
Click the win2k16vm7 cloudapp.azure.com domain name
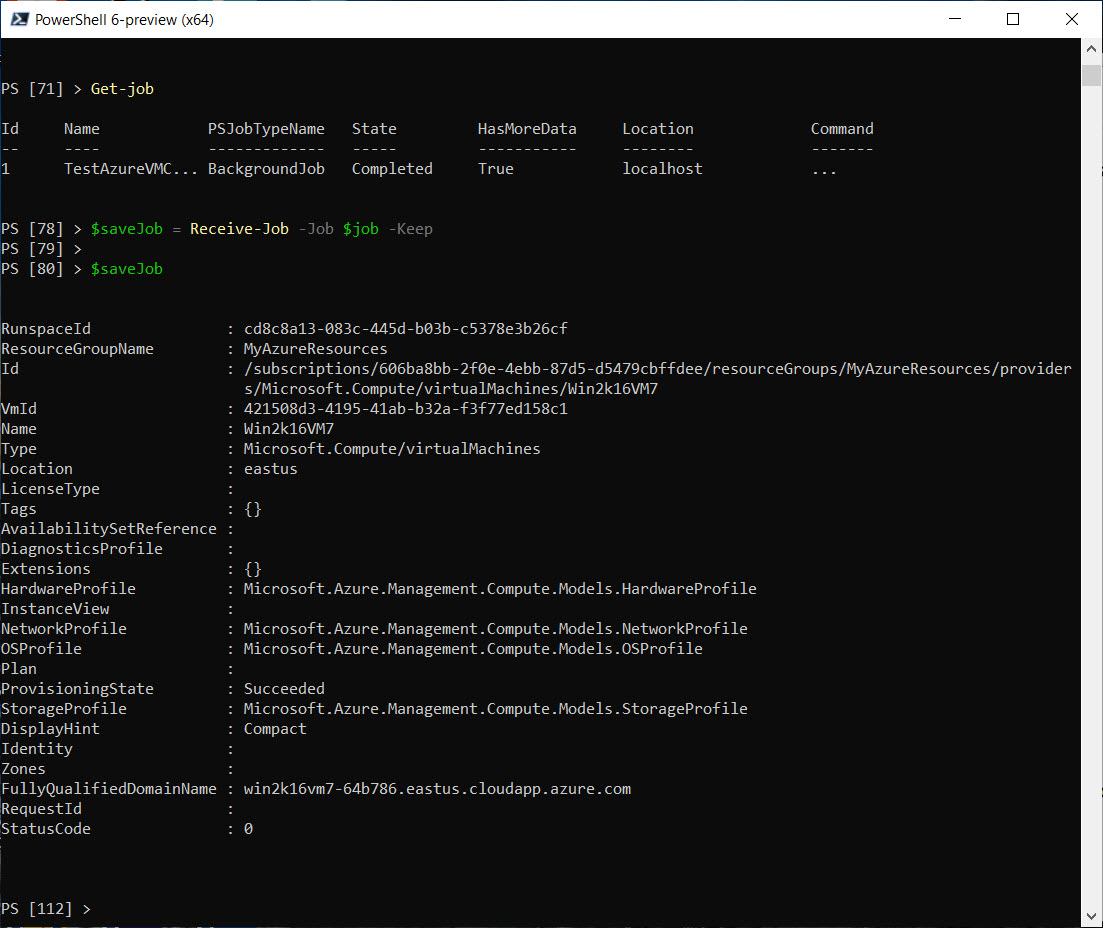coord(437,788)
